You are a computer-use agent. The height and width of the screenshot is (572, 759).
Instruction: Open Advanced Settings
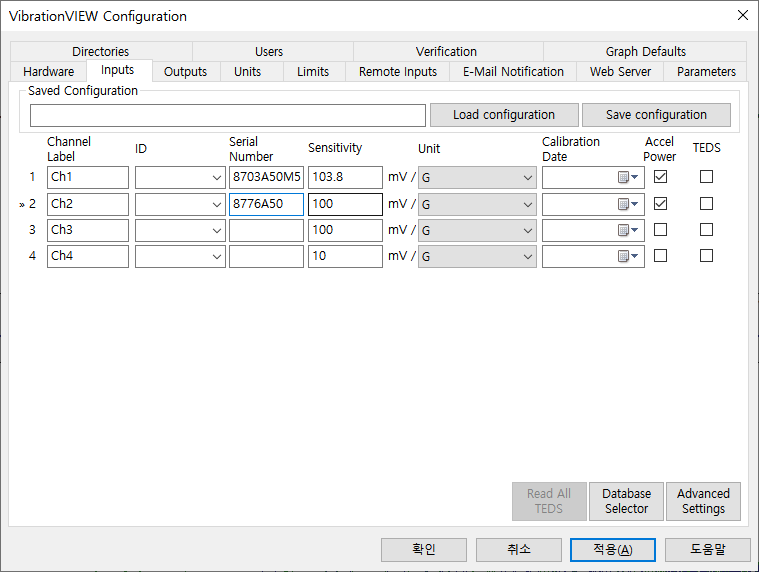click(x=703, y=501)
